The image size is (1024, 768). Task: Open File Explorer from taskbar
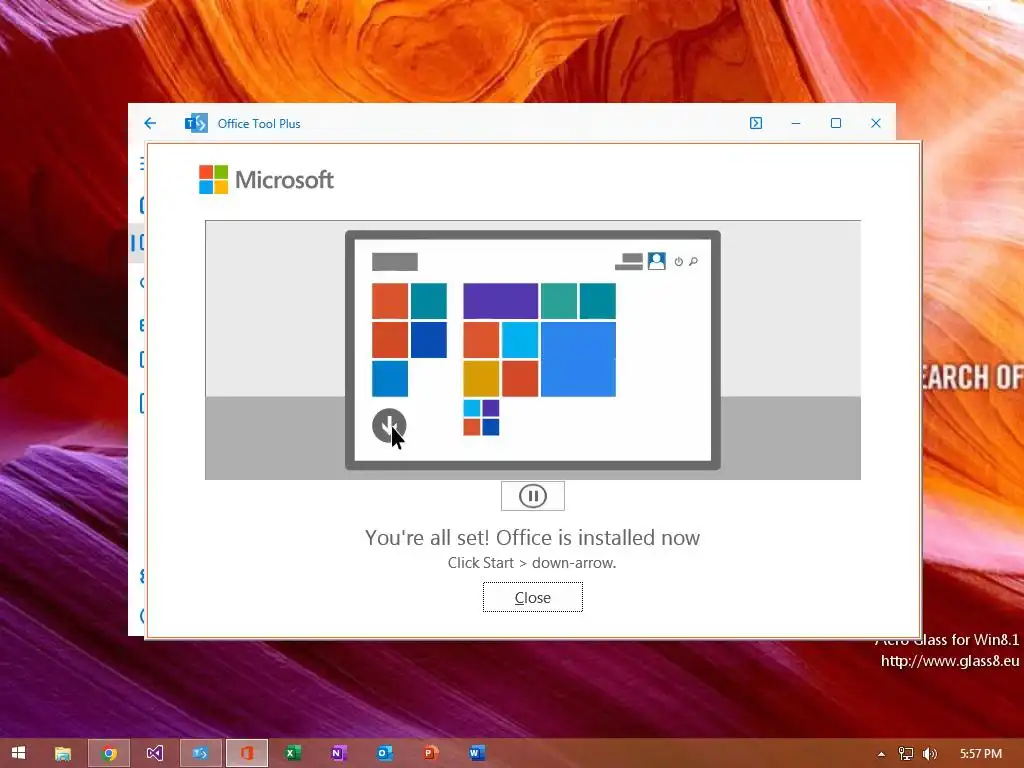click(x=63, y=753)
